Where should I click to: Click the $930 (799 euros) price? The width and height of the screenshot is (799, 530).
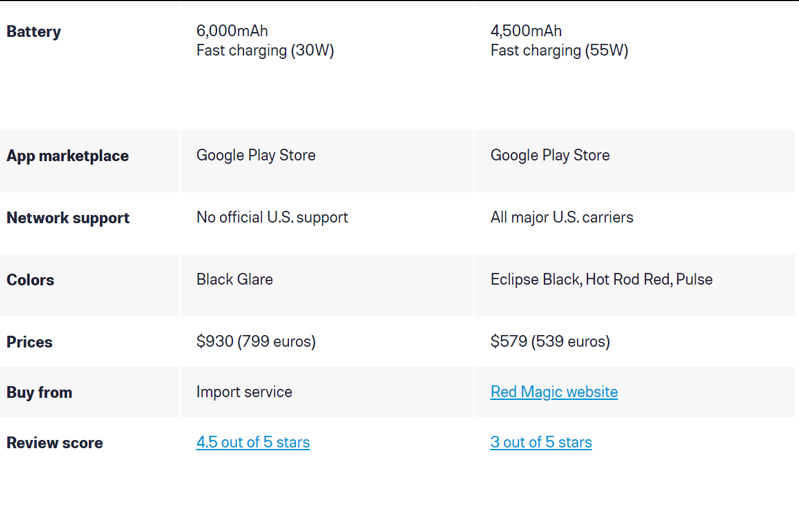(x=256, y=341)
